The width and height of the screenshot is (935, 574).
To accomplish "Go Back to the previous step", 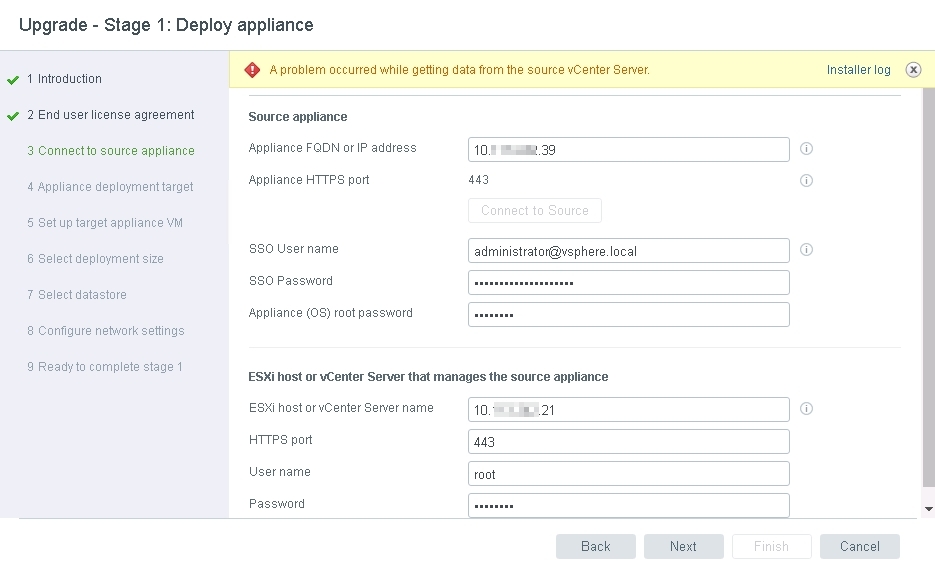I will click(x=596, y=547).
